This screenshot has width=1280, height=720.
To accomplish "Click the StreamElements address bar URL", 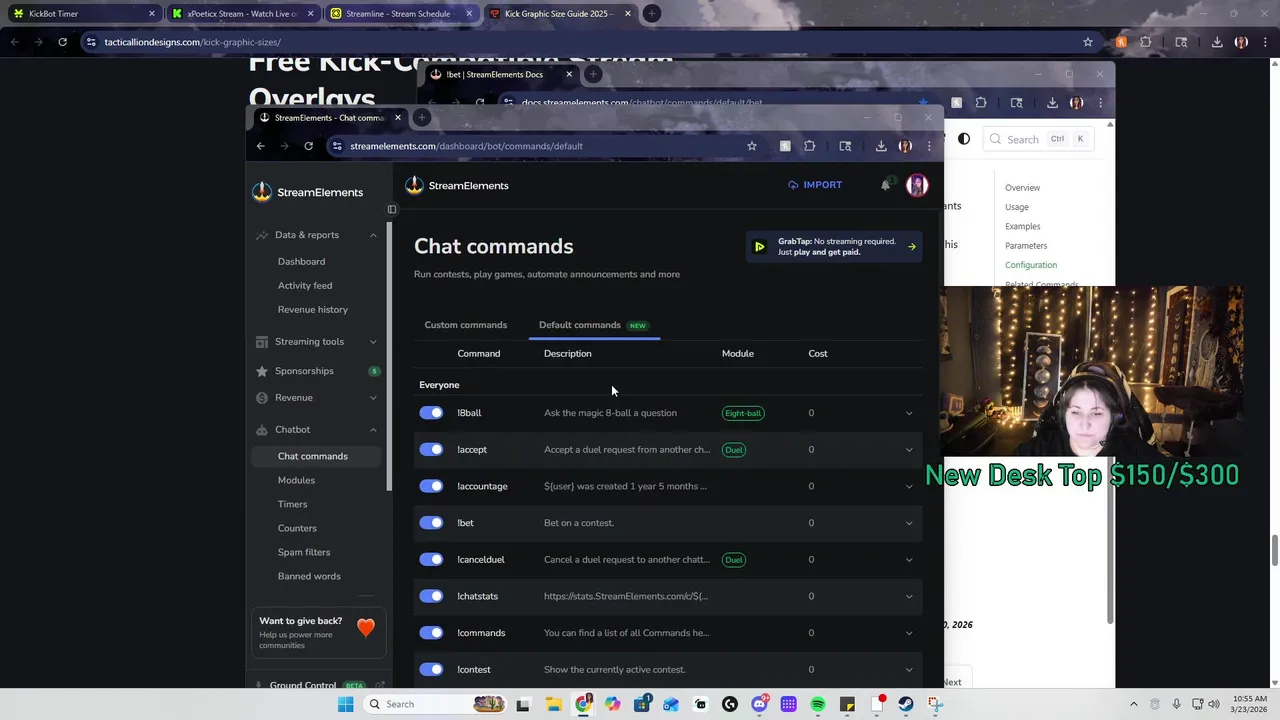I will tap(466, 146).
